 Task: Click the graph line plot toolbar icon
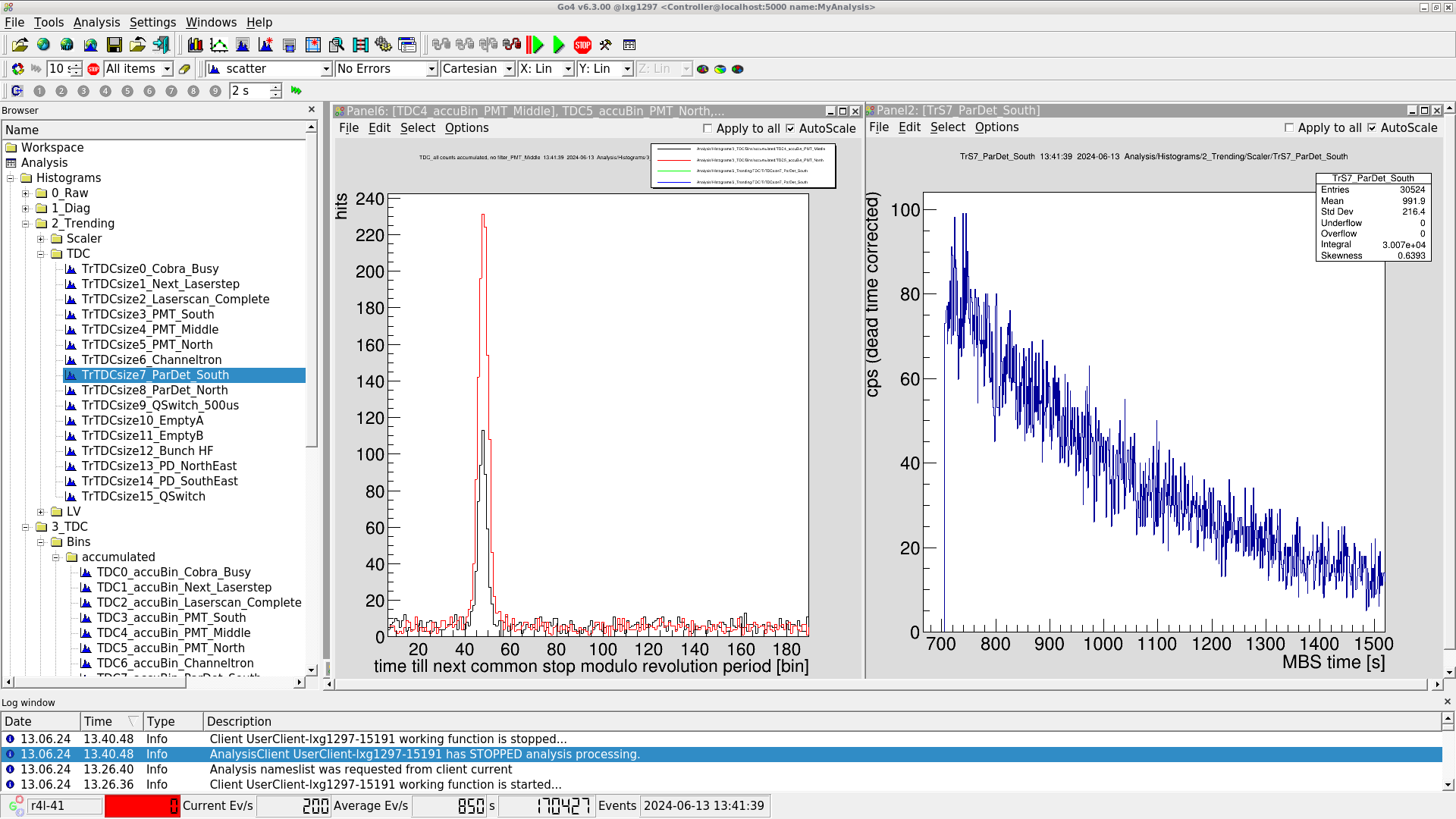click(218, 45)
